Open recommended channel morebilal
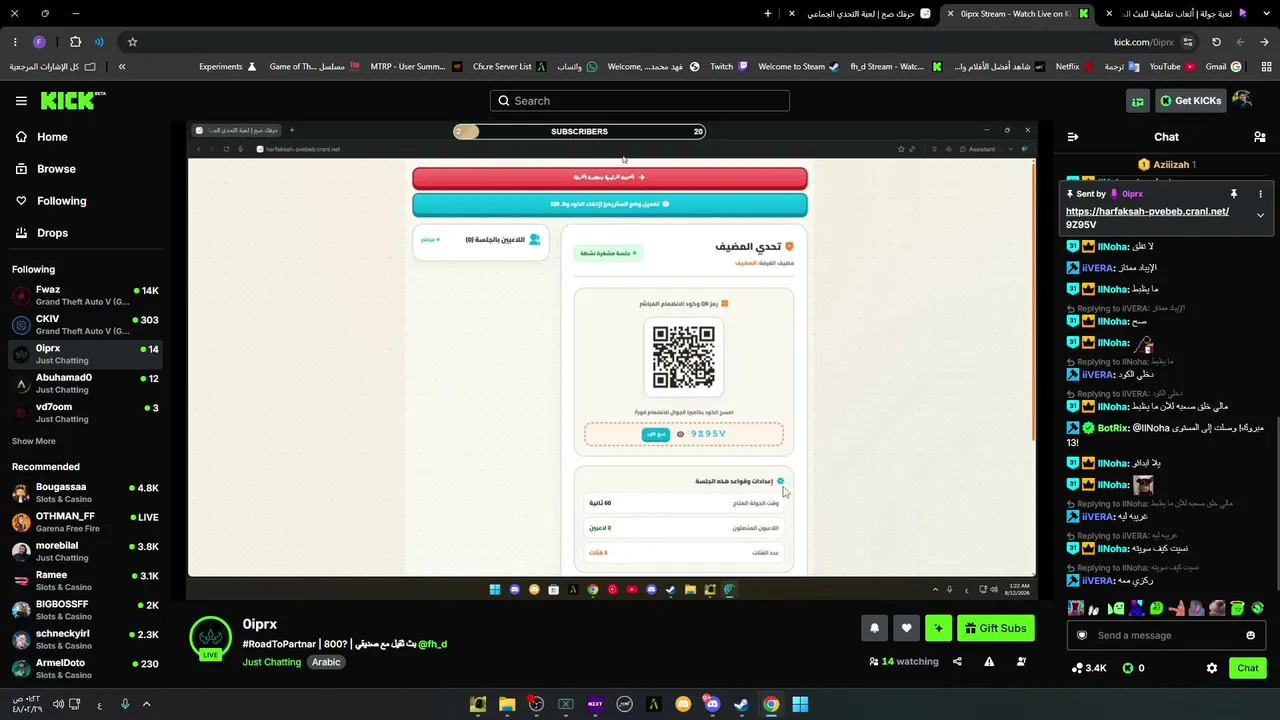 85,551
